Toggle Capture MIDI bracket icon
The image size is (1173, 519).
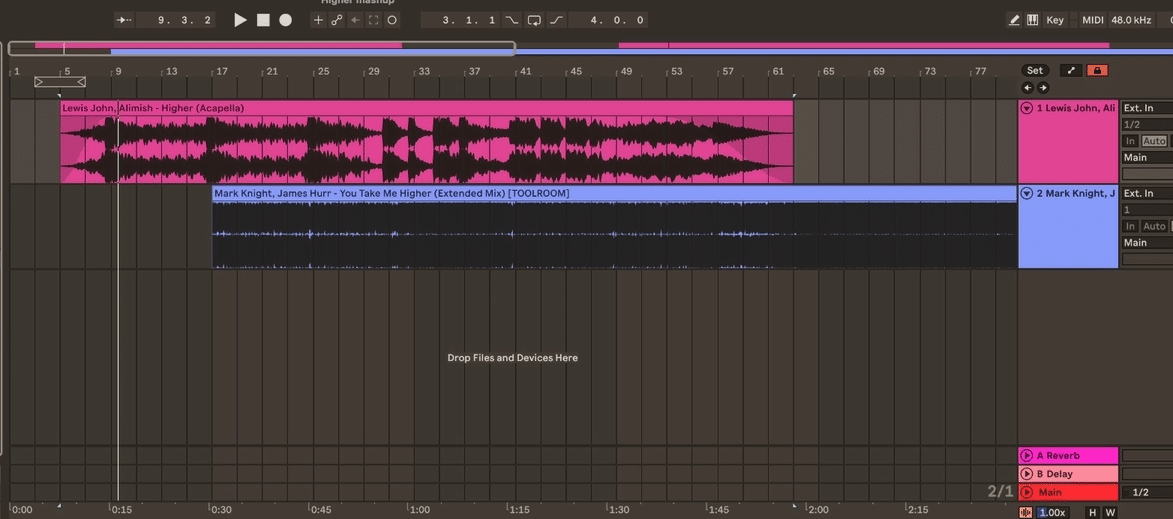[373, 20]
